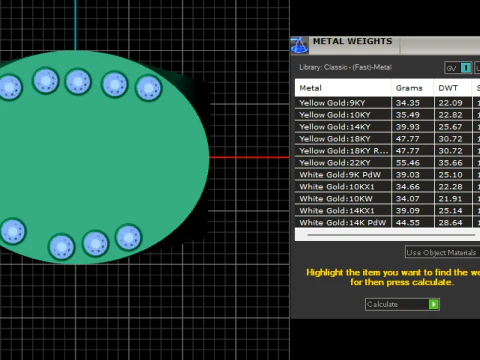480x360 pixels.
Task: Select the Yellow Gold:18KY row
Action: pyautogui.click(x=387, y=139)
